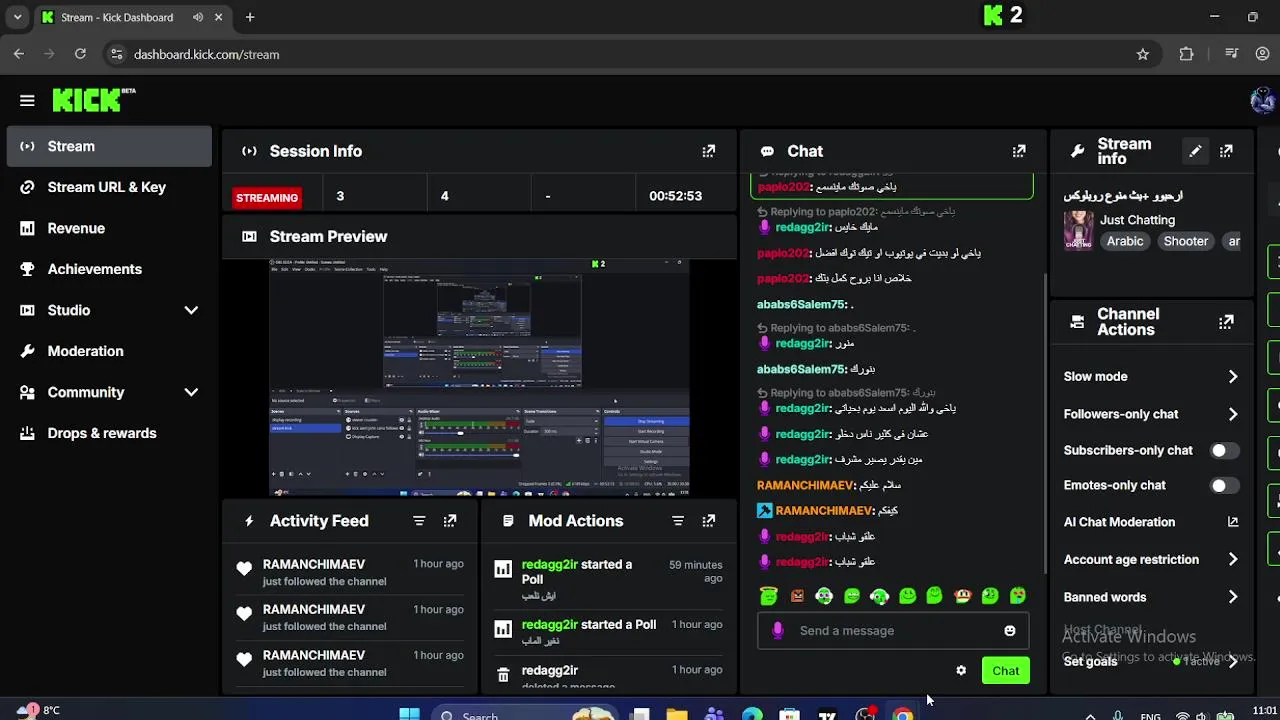
Task: Close the Kick Dashboard browser tab
Action: (x=219, y=17)
